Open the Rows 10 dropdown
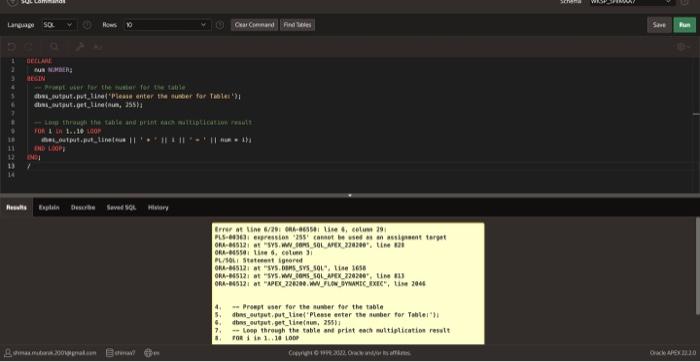This screenshot has width=700, height=362. 167,25
